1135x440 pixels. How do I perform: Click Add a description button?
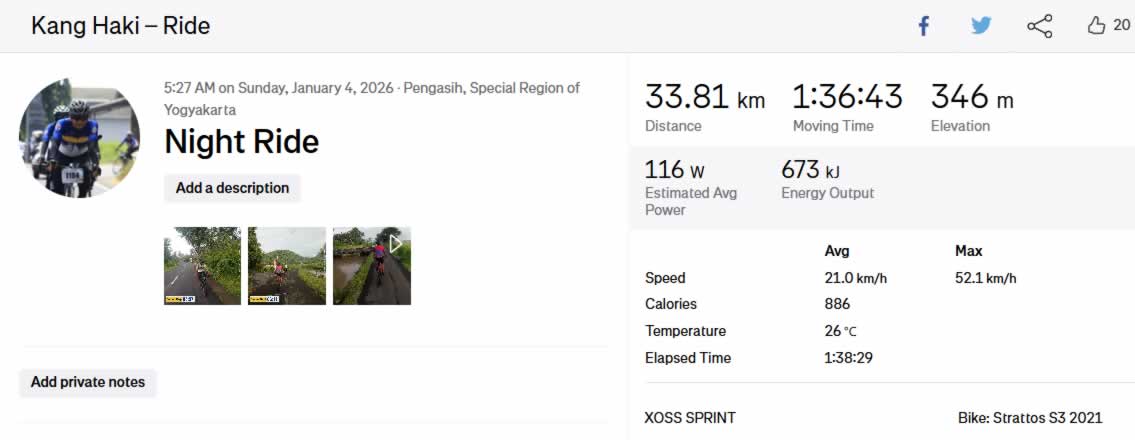(232, 188)
